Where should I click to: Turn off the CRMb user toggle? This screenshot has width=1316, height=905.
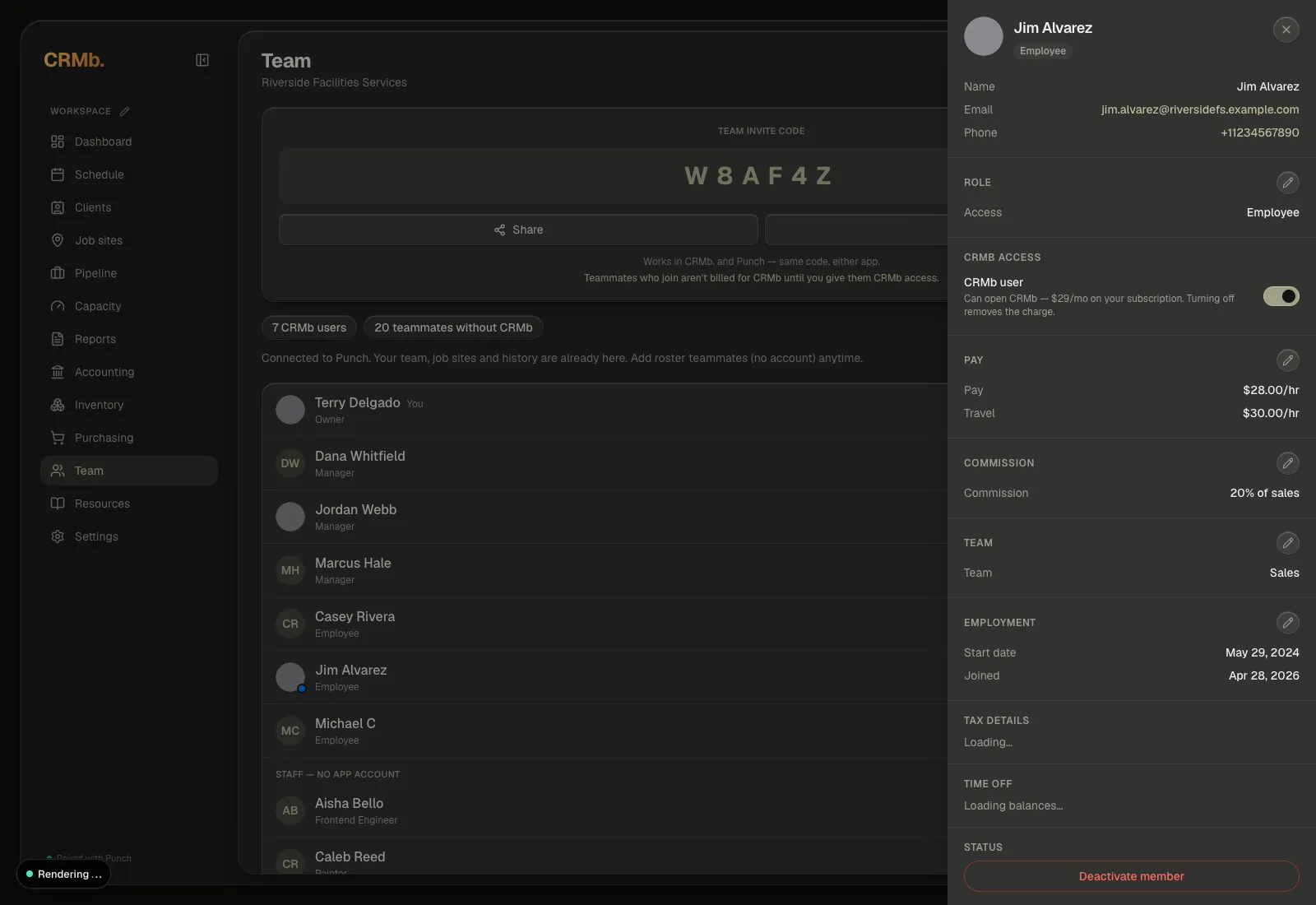pos(1281,296)
